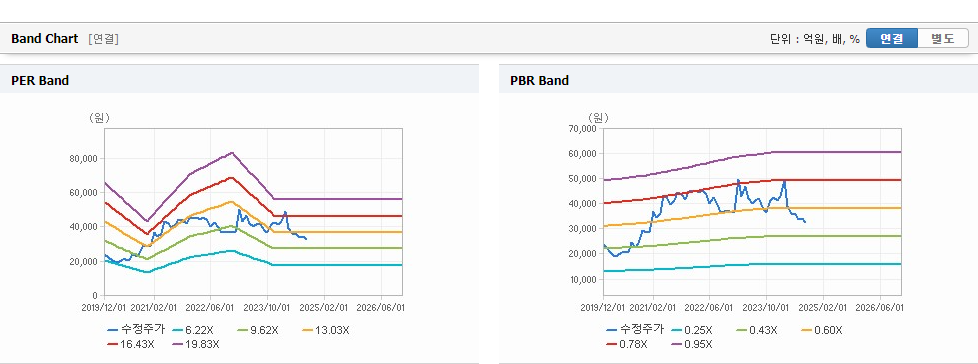Click the (원) unit label above PBR chart

click(598, 117)
